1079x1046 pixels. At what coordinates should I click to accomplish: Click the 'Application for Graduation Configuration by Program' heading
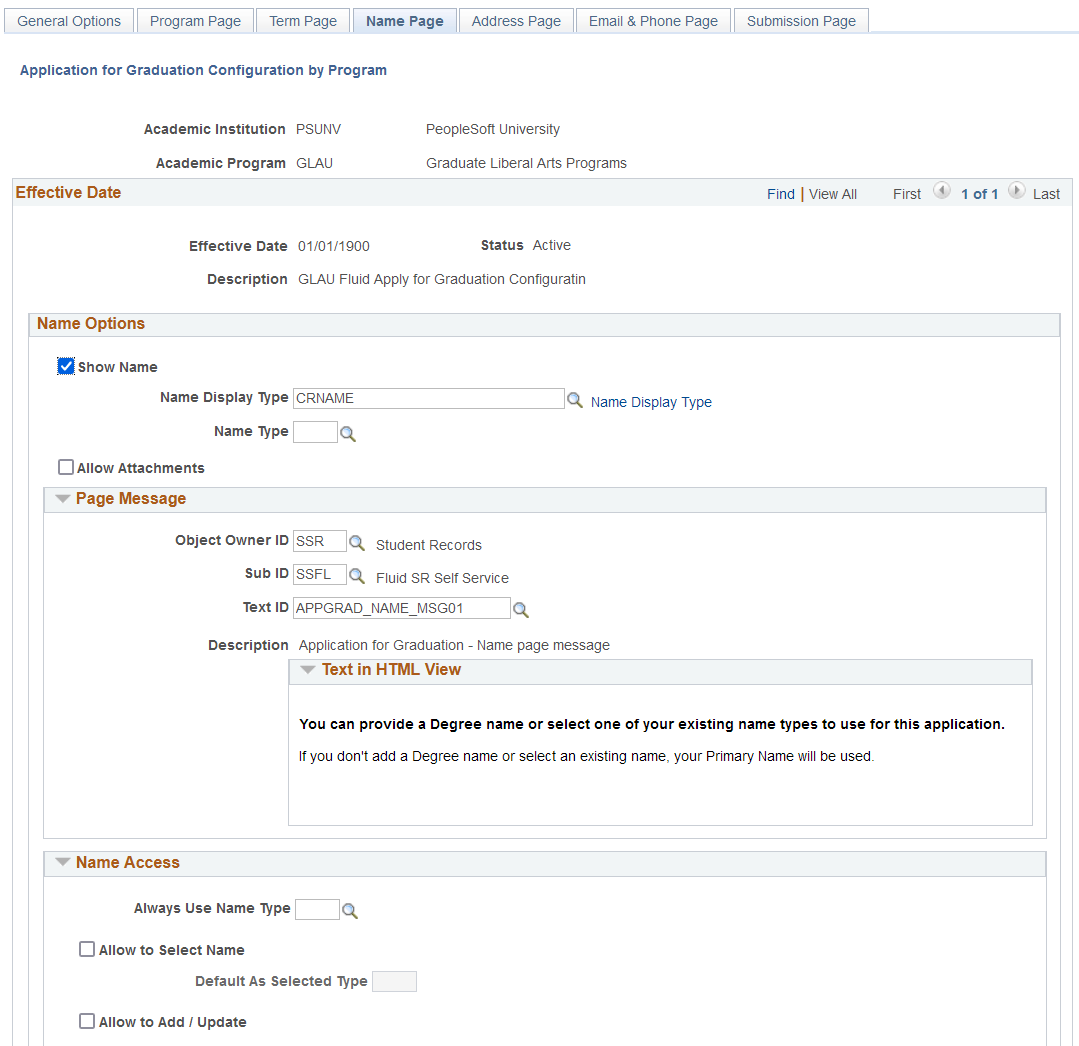pyautogui.click(x=203, y=70)
